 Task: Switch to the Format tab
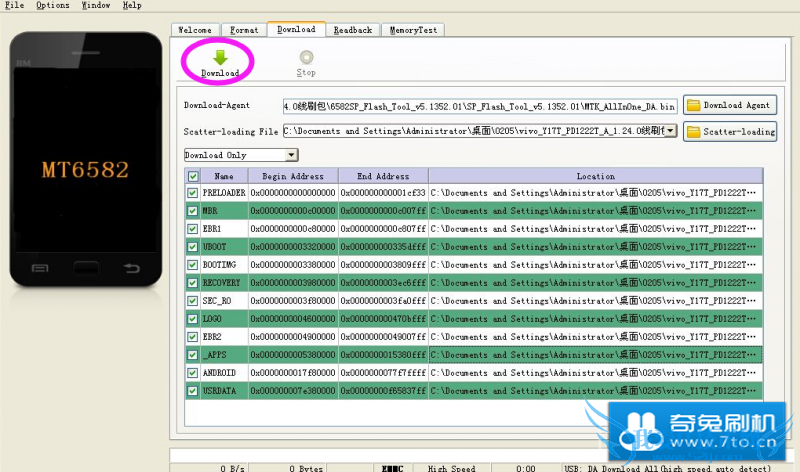point(243,30)
